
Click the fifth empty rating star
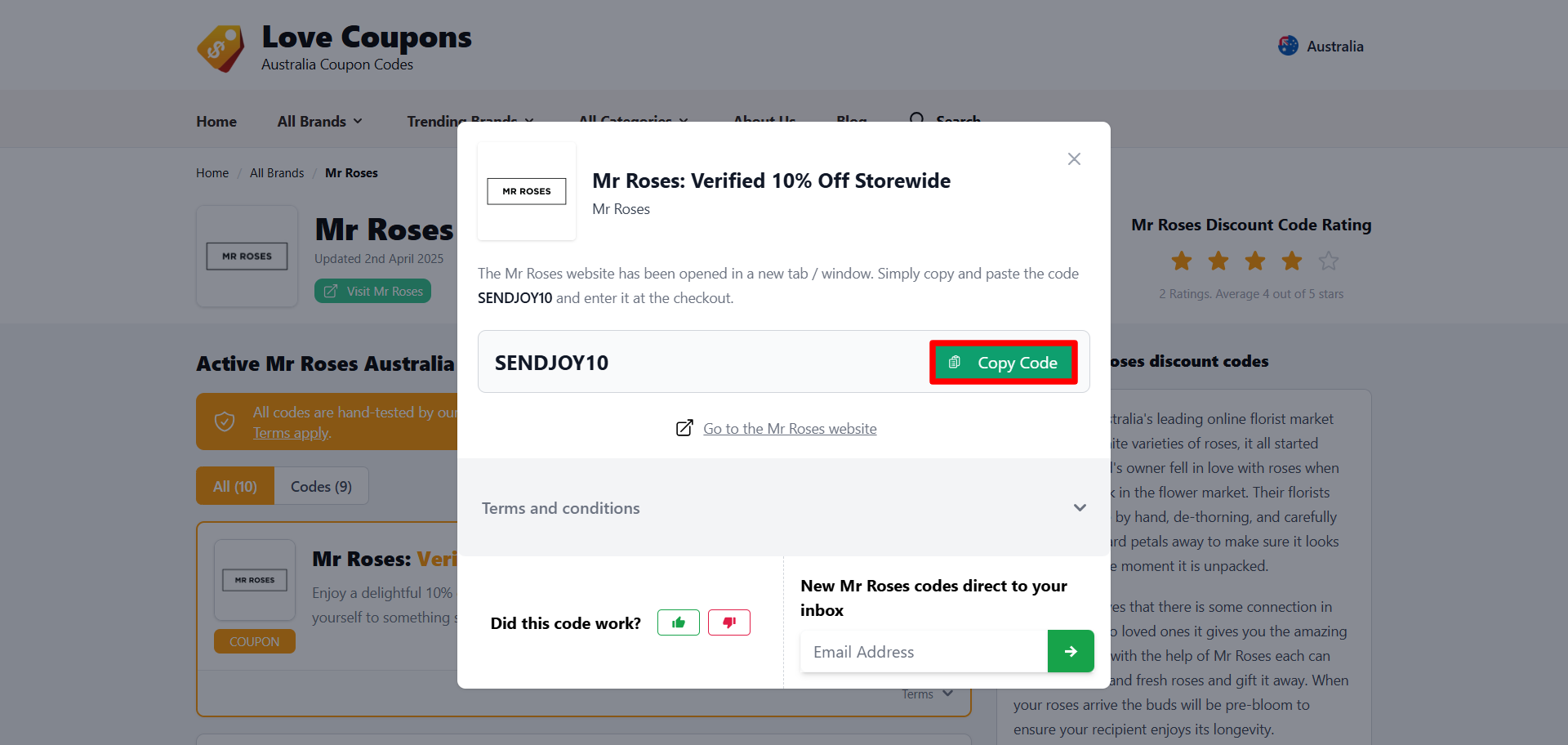[x=1329, y=261]
